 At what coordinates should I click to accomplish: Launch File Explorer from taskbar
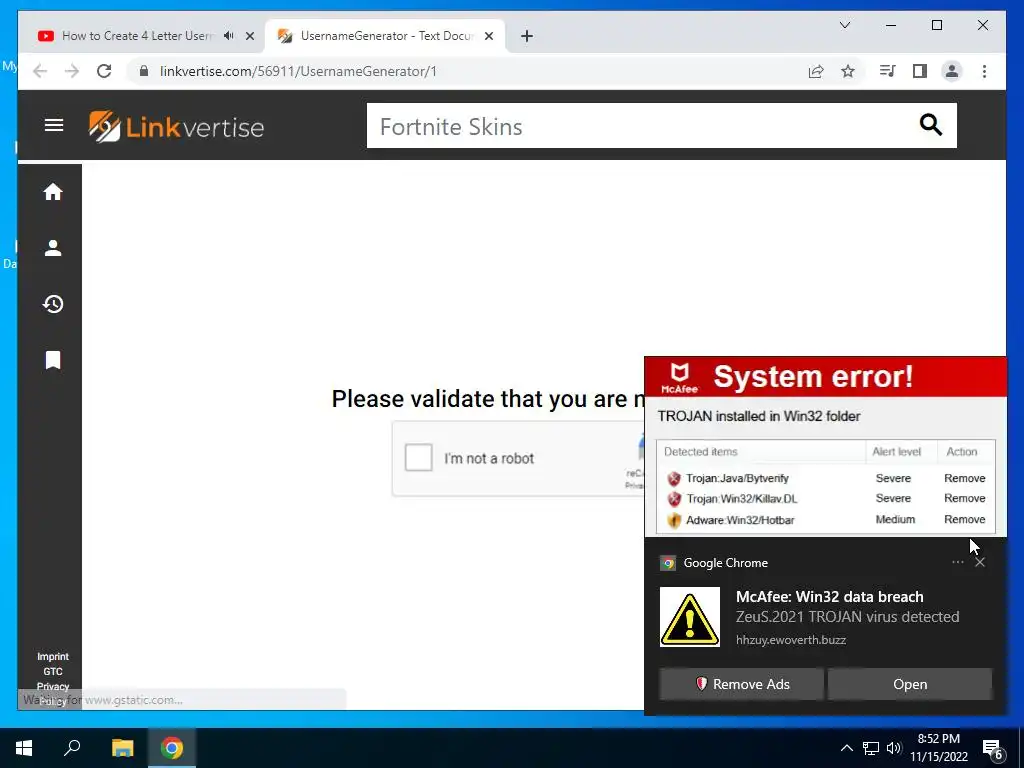point(122,748)
